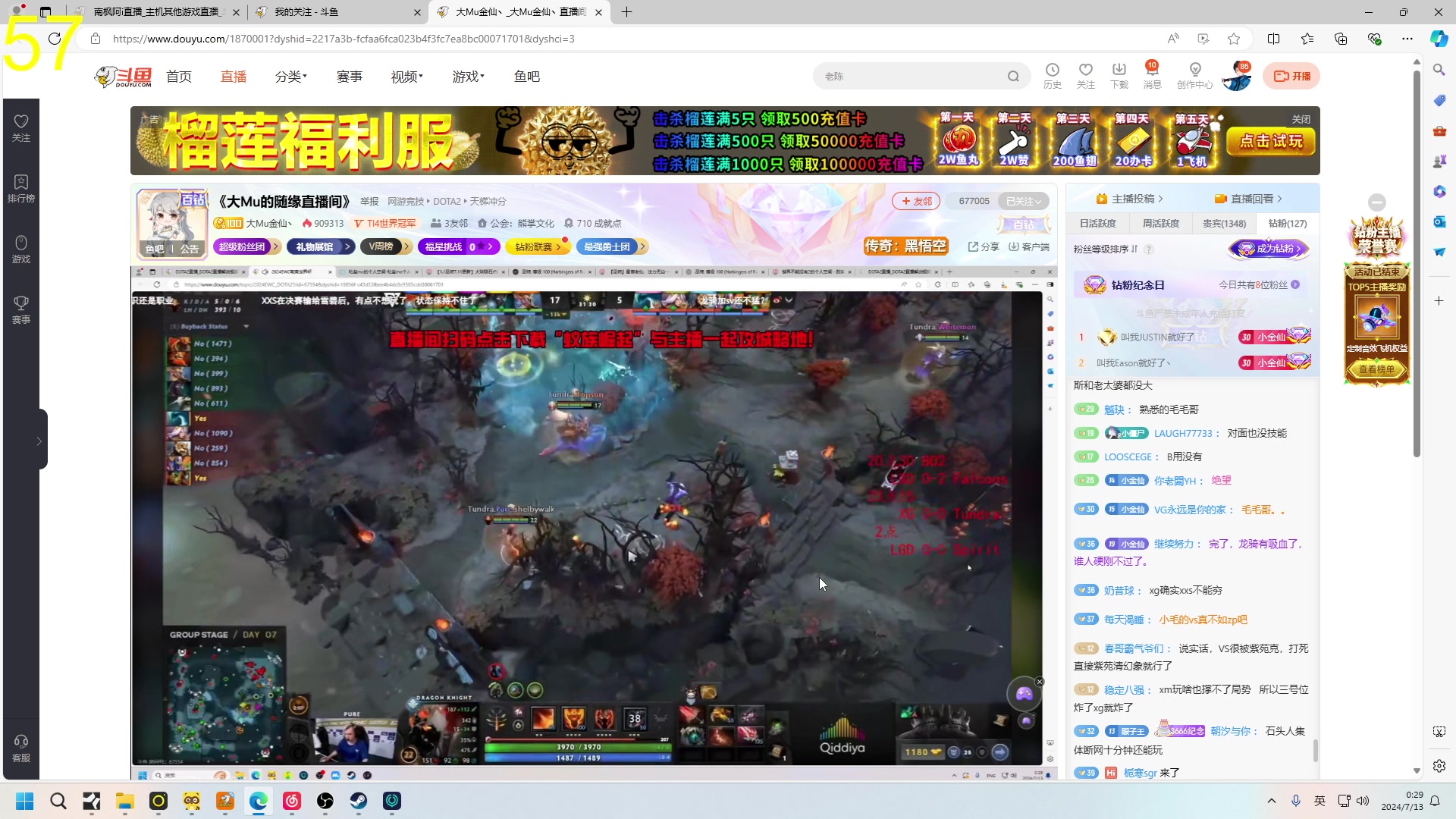Expand the 分类 dropdown in navigation
Screen dimensions: 1456x819
pyautogui.click(x=291, y=77)
